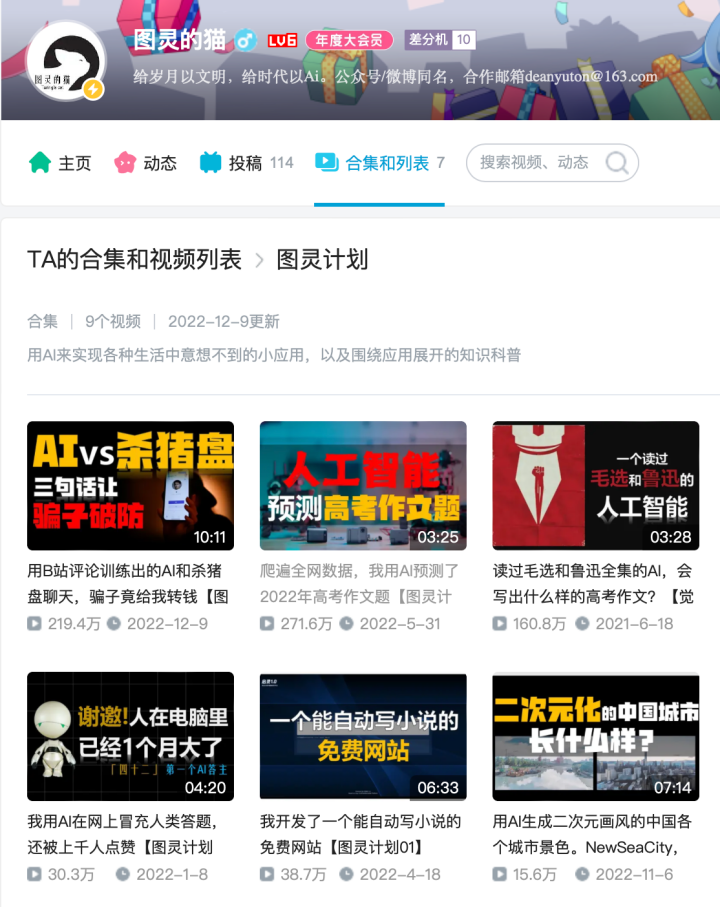
Task: Open the 图灵的猫 profile avatar
Action: 67,61
